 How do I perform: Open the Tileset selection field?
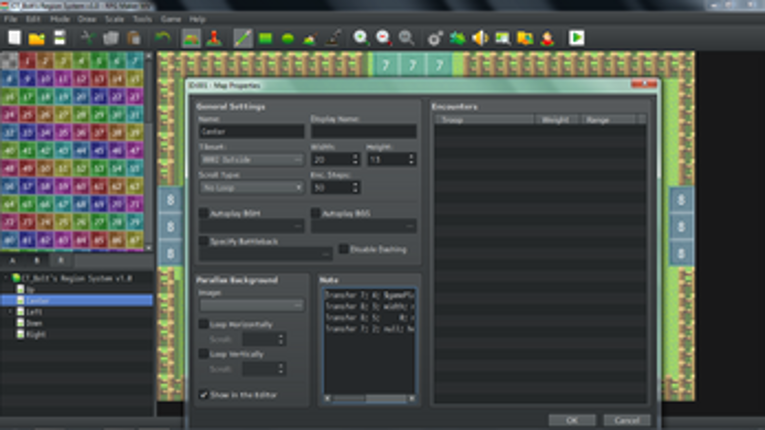(x=251, y=160)
